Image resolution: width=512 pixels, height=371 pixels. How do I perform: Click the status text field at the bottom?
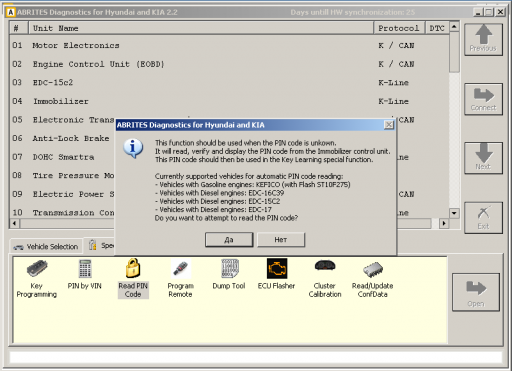tap(256, 357)
